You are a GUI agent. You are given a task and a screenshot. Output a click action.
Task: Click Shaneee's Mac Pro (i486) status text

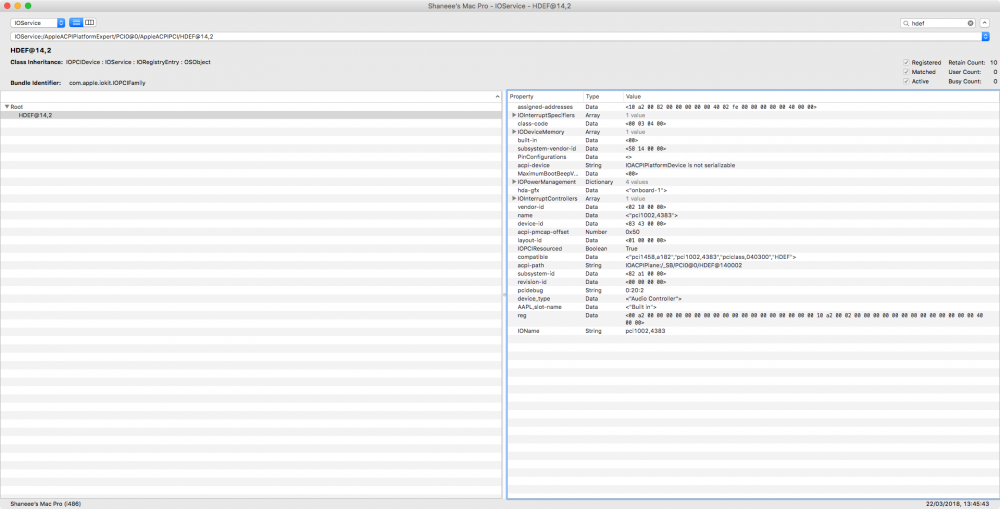45,503
